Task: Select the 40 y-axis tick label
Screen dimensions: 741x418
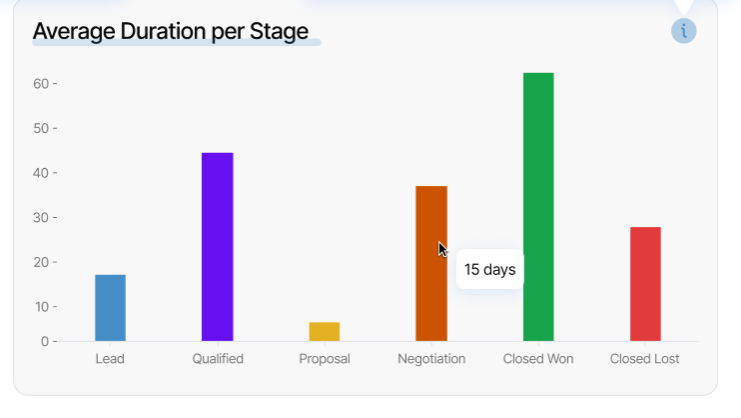Action: click(40, 173)
